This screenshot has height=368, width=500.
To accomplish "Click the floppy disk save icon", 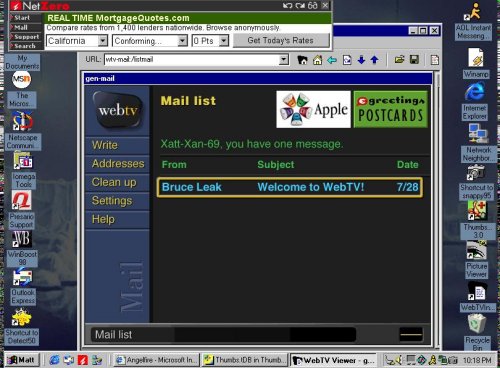I will click(414, 60).
